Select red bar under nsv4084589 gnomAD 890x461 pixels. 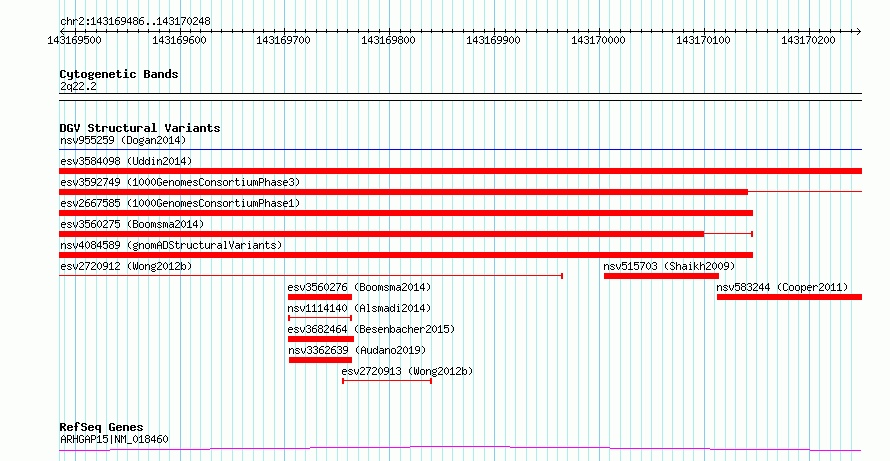tap(406, 255)
